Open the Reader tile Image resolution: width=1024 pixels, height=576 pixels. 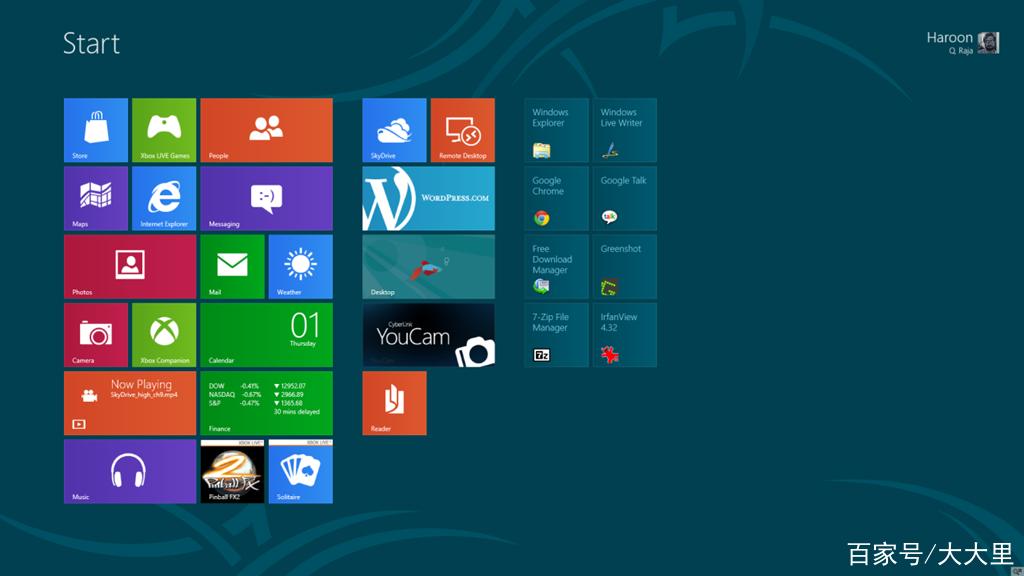click(x=394, y=403)
